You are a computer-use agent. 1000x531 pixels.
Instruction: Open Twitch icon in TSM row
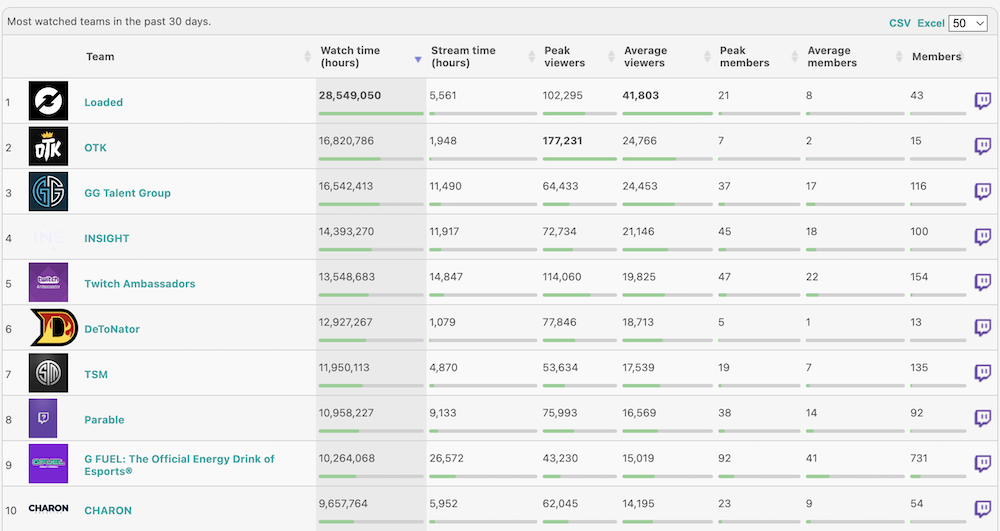(982, 373)
